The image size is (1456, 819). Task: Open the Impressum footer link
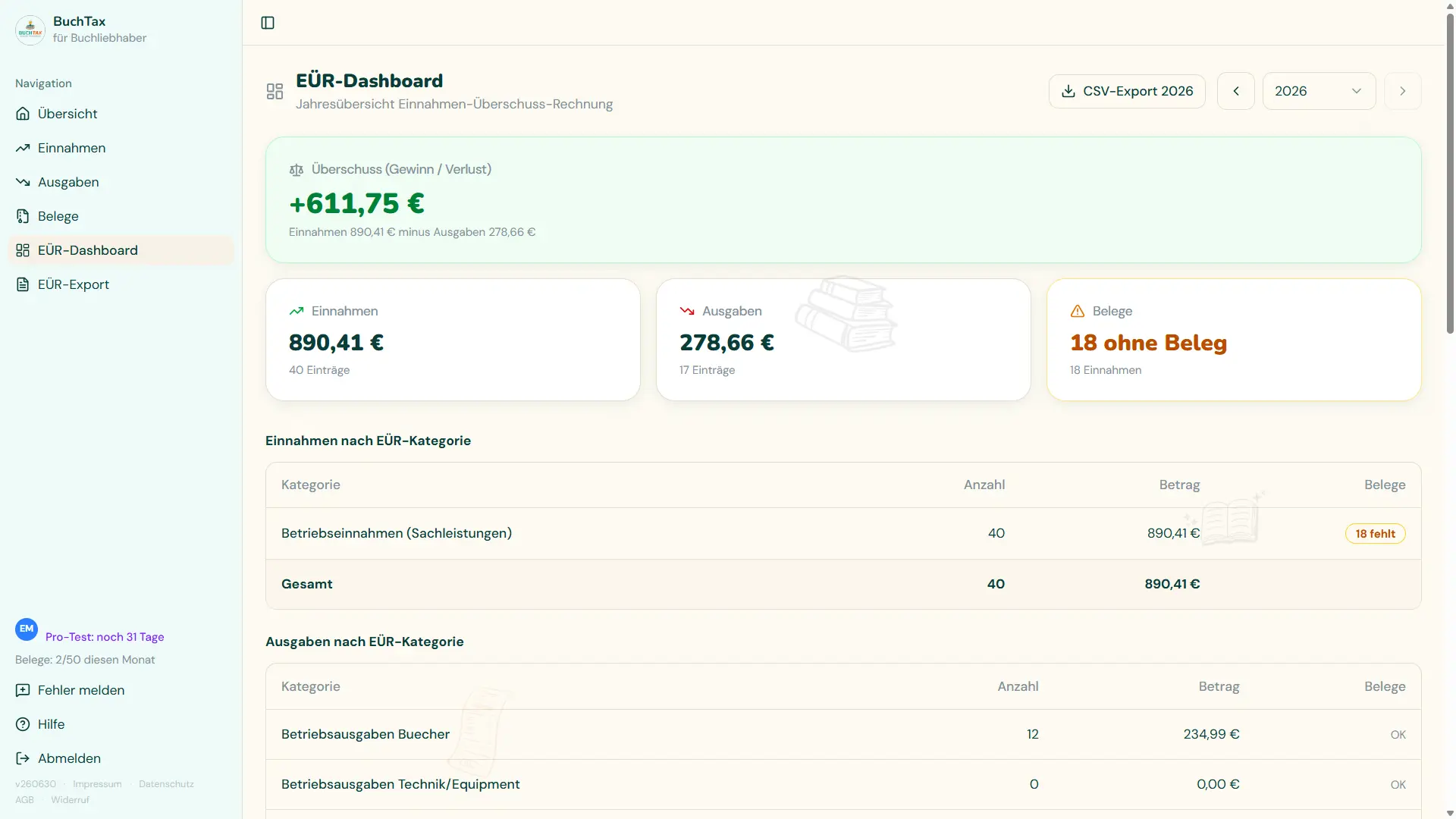coord(97,784)
